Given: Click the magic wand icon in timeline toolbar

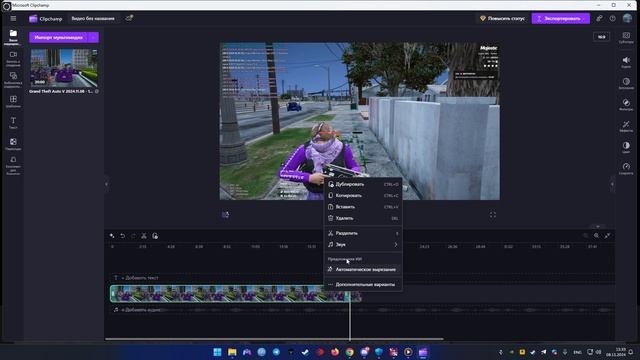Looking at the screenshot, I should point(111,236).
